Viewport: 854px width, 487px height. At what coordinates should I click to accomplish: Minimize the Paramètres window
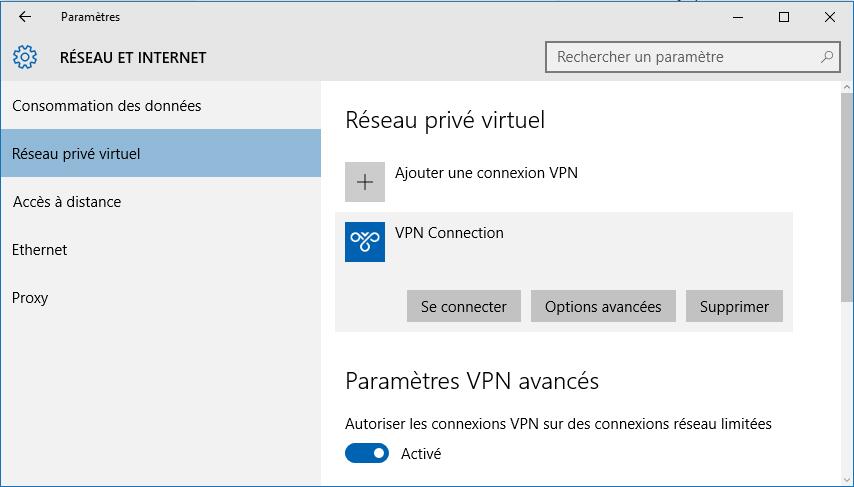pos(738,17)
